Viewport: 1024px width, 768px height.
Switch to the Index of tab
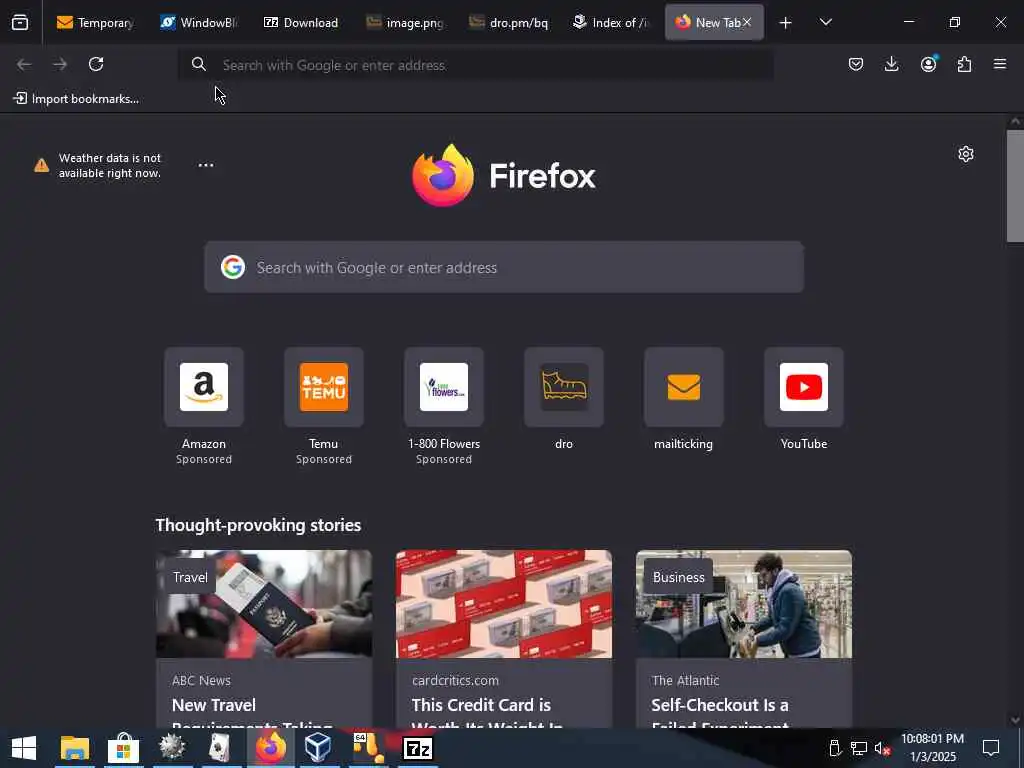click(611, 23)
